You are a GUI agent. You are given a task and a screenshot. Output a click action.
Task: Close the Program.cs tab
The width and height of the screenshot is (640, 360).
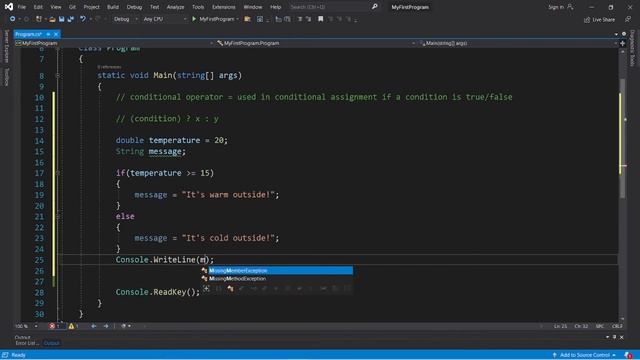(x=56, y=34)
